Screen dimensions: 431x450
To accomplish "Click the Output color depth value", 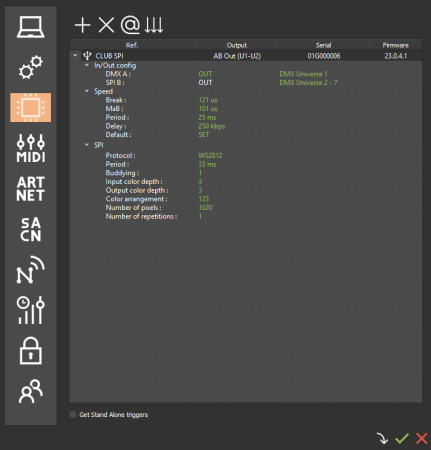I will tap(200, 190).
